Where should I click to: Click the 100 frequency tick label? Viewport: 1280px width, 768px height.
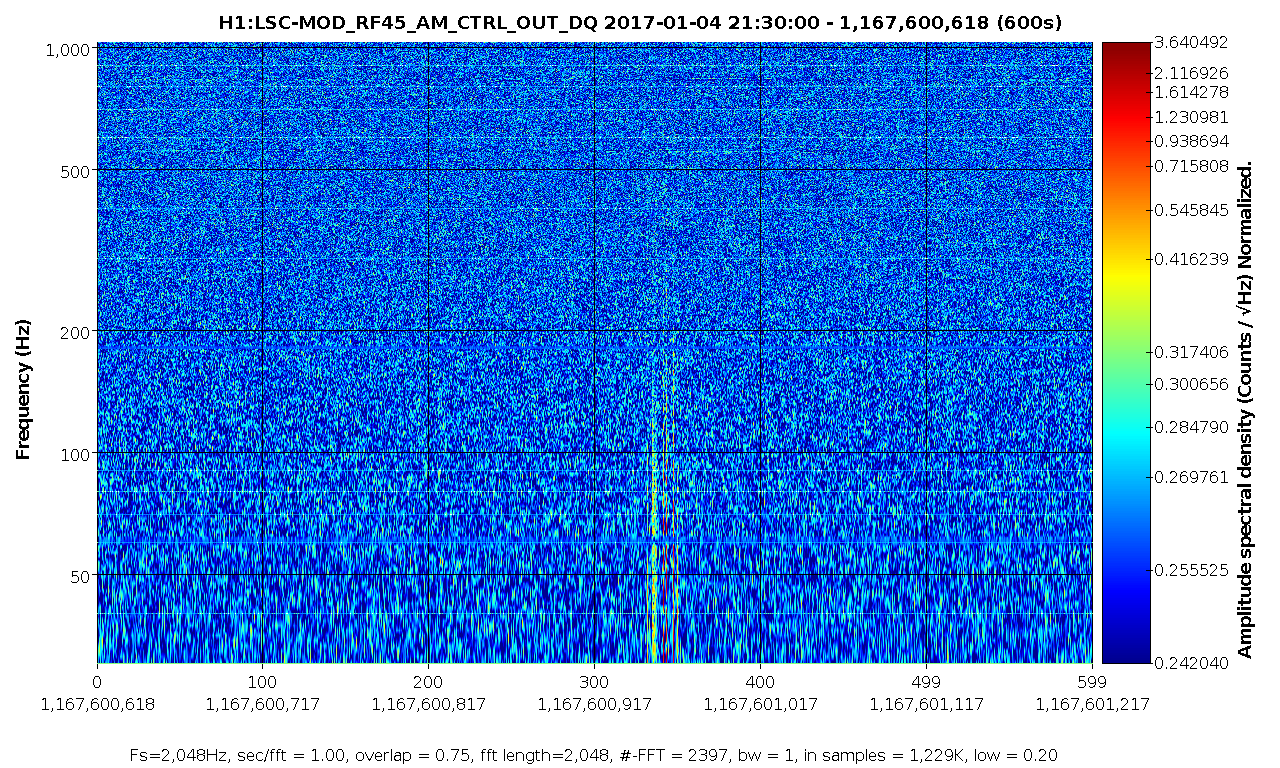point(77,453)
